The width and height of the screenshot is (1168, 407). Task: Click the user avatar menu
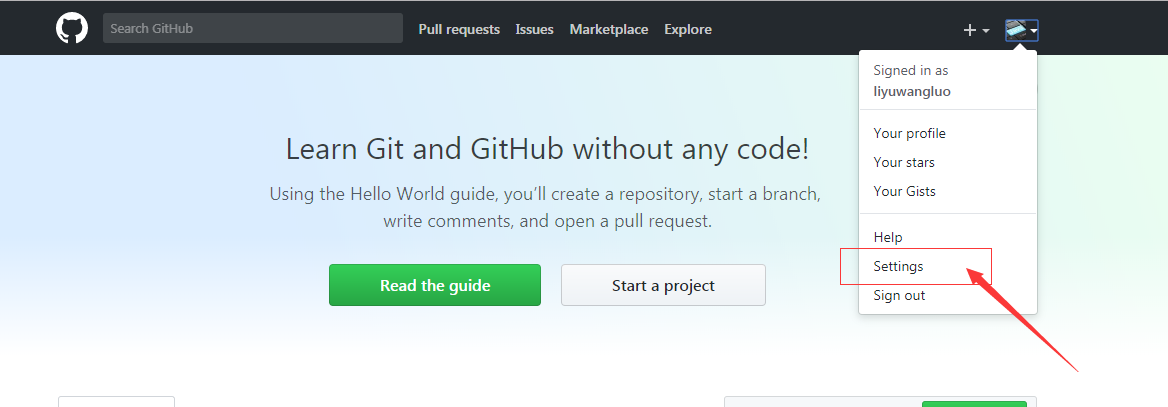click(x=1021, y=30)
